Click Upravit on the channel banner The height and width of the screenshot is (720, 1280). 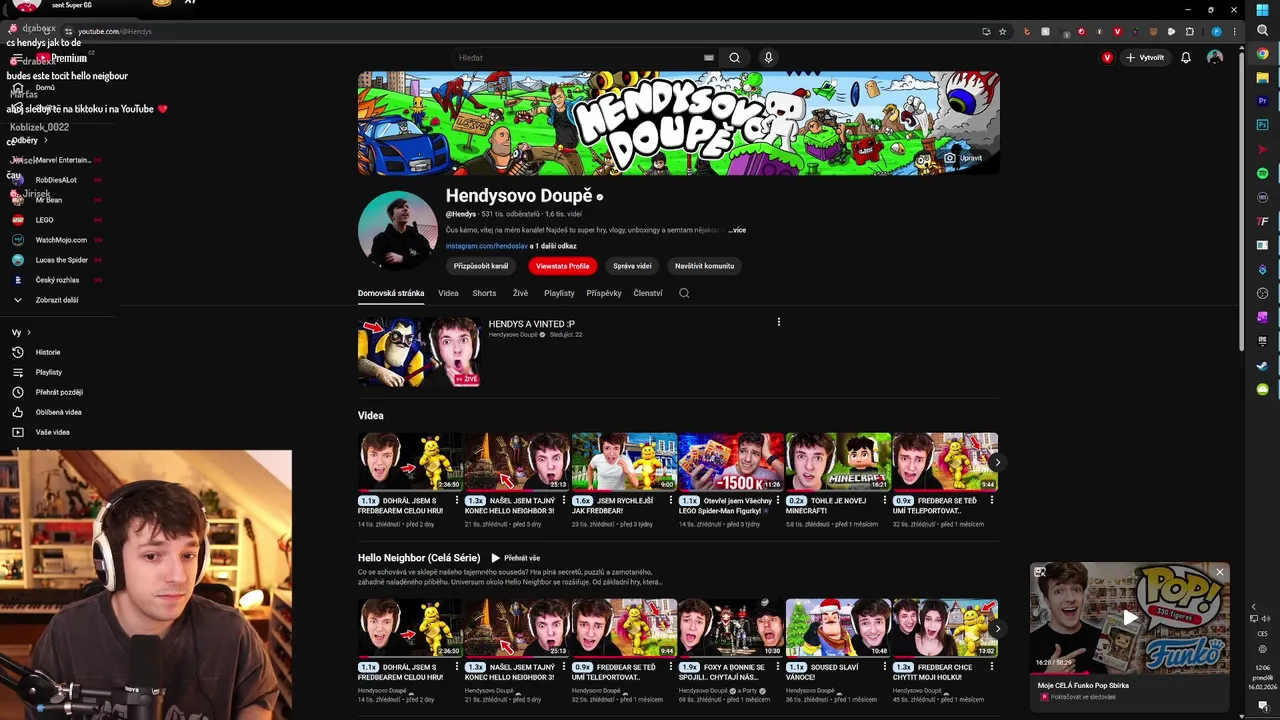click(x=964, y=158)
